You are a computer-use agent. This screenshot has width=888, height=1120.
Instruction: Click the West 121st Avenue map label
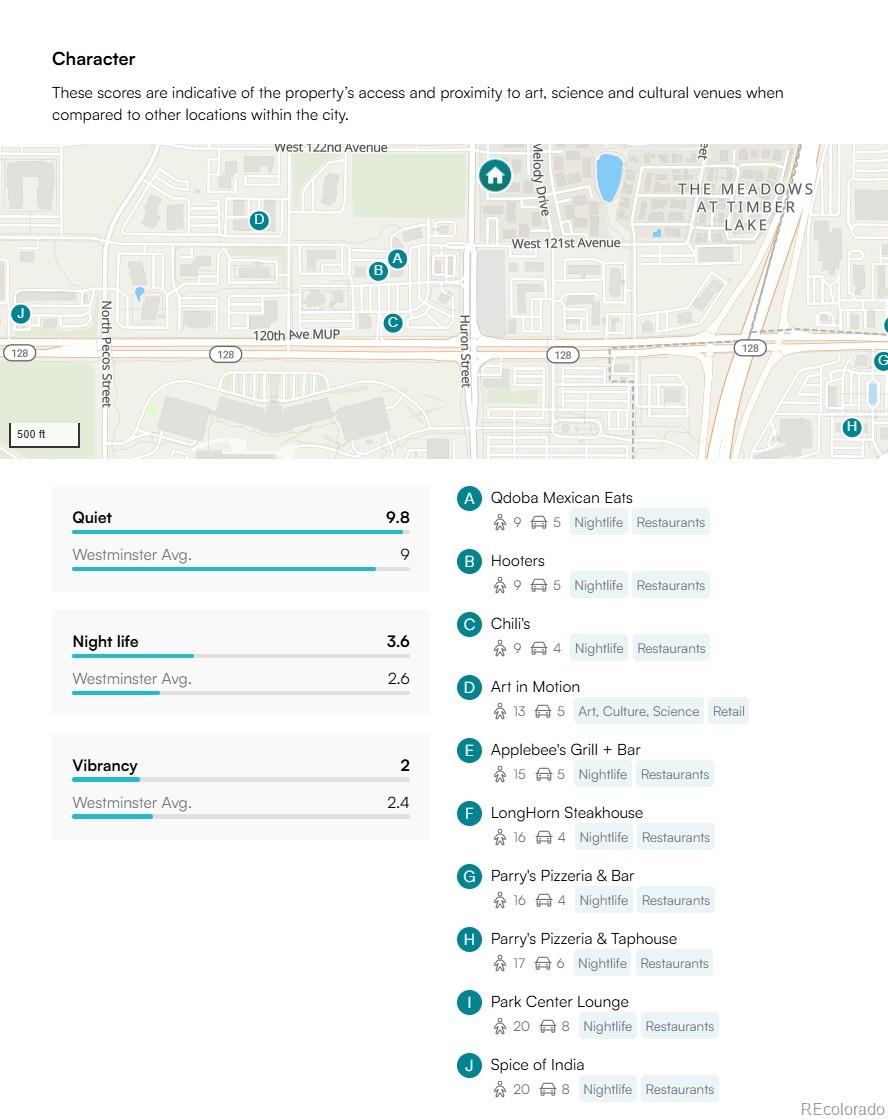(566, 243)
